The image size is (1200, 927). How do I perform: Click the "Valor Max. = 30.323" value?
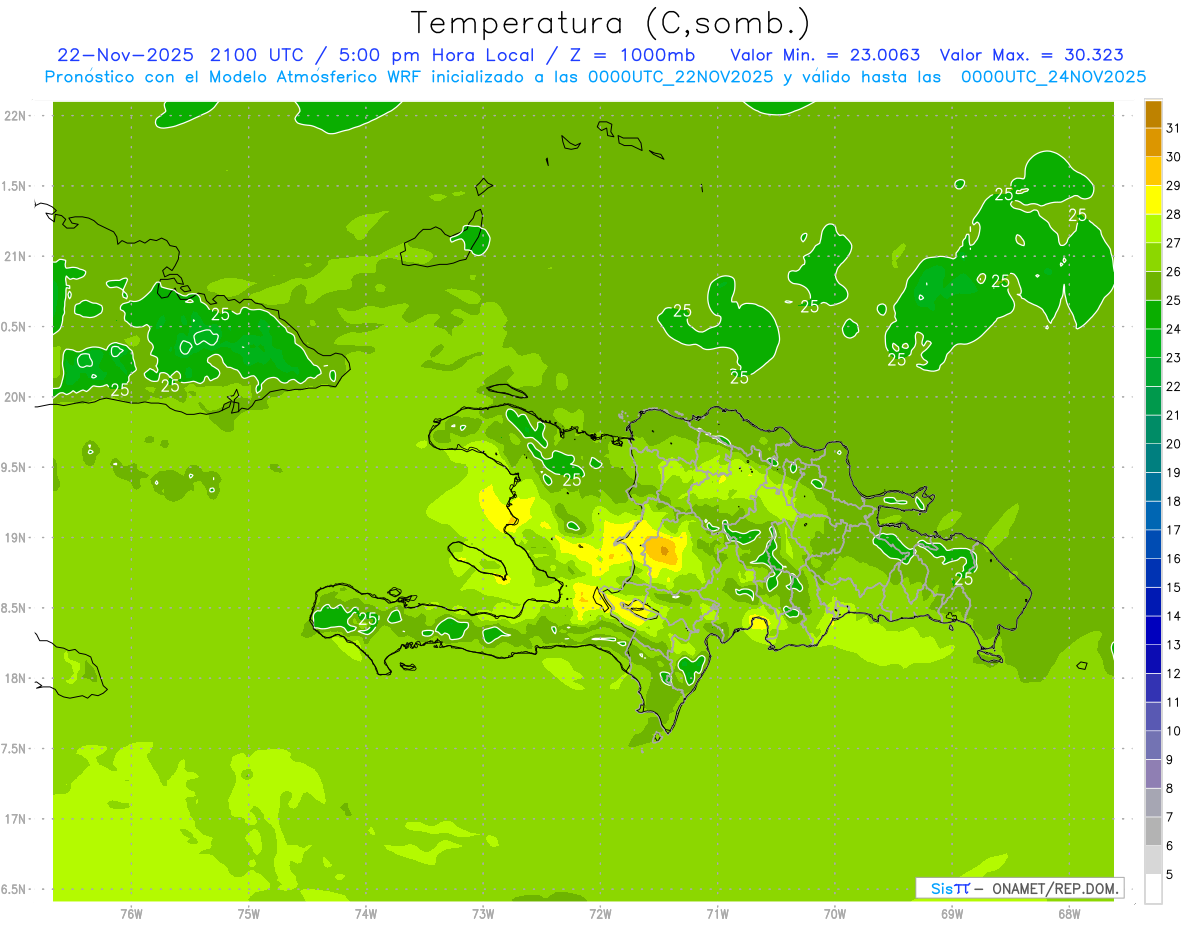[1031, 55]
